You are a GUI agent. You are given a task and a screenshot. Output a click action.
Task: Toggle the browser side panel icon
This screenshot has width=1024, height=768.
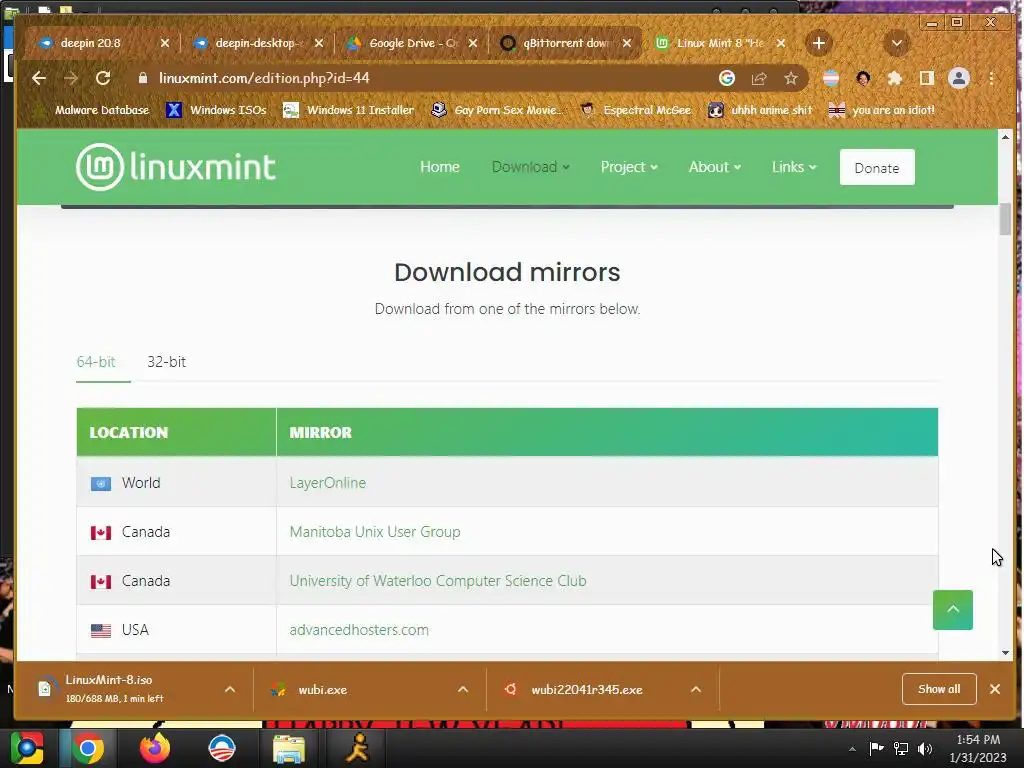926,78
